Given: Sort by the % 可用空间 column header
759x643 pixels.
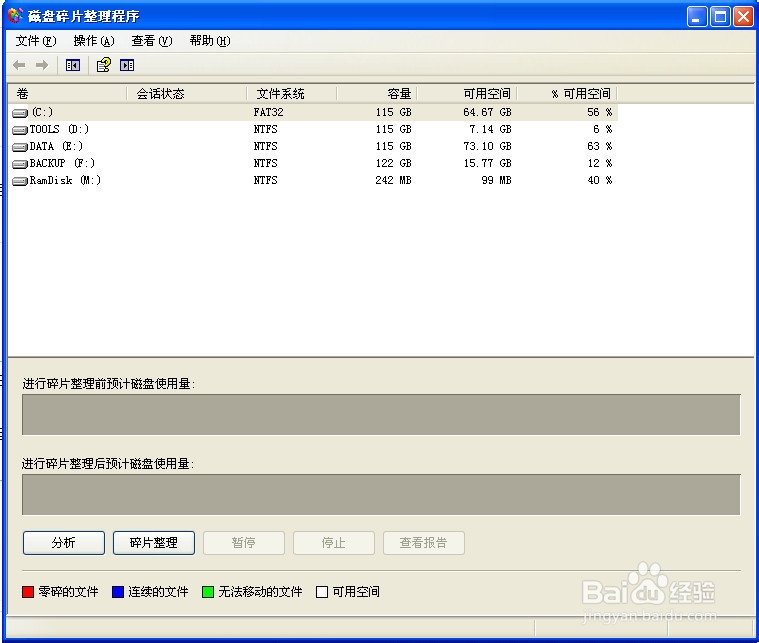Looking at the screenshot, I should (567, 93).
